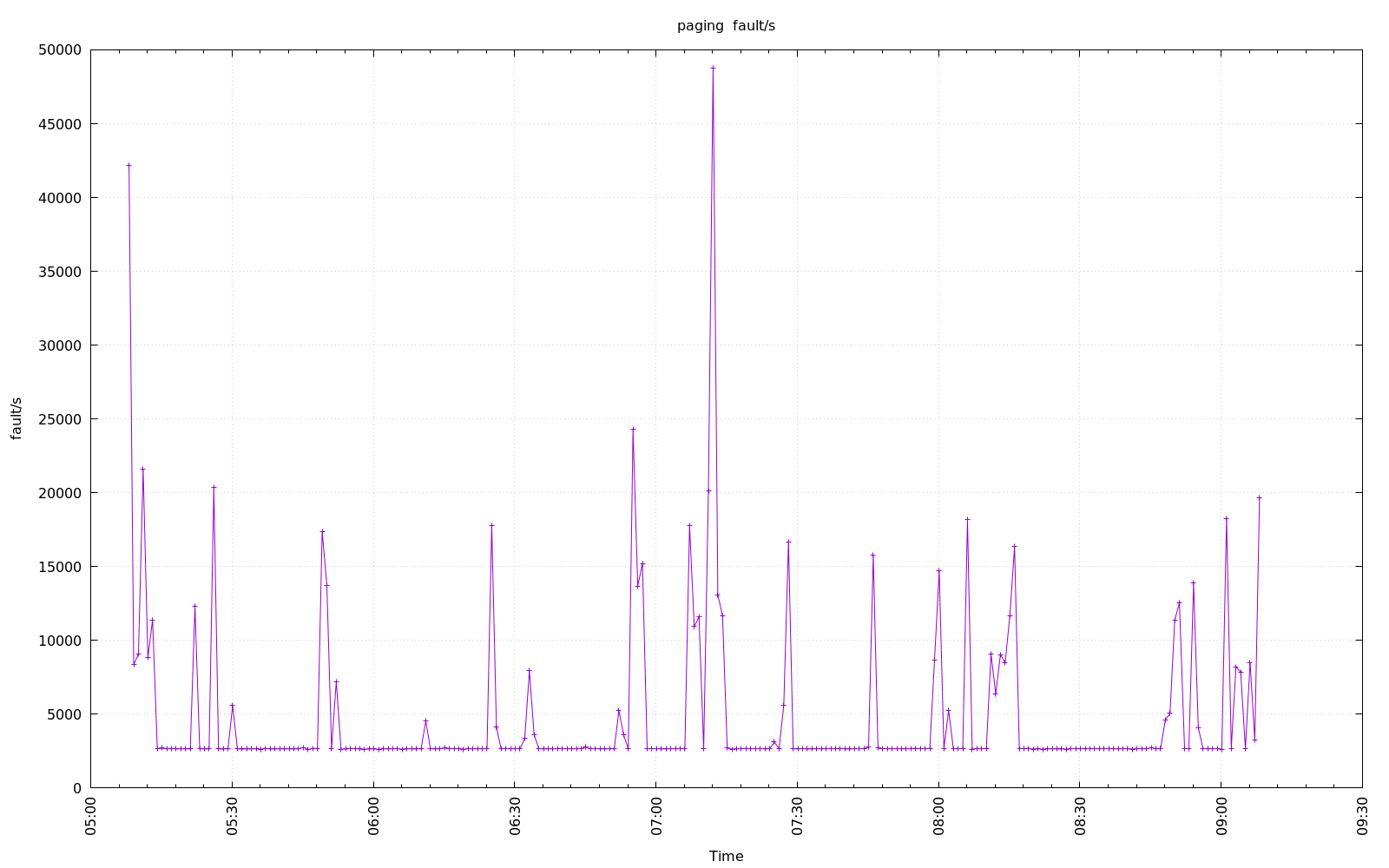1389x868 pixels.
Task: Click the highest peak near 48800 fault/s
Action: tap(713, 68)
